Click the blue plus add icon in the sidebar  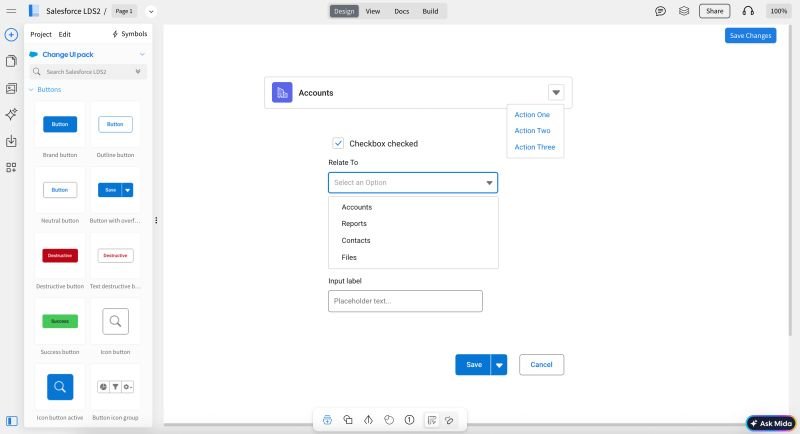pos(11,35)
